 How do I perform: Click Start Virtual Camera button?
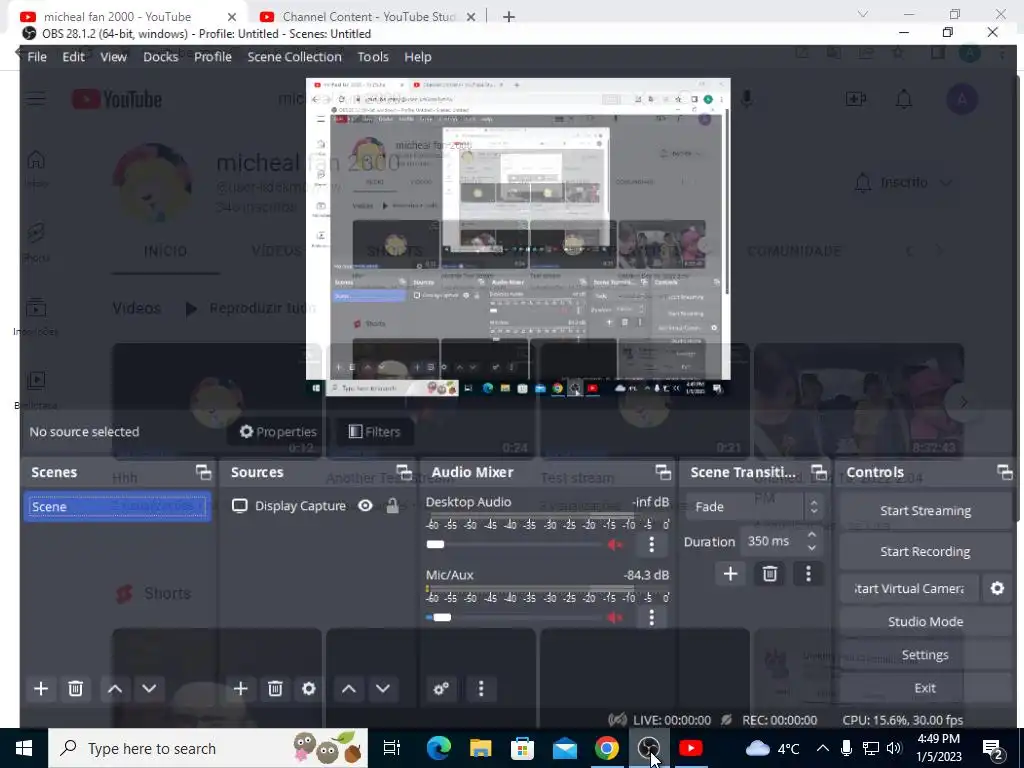click(x=908, y=588)
